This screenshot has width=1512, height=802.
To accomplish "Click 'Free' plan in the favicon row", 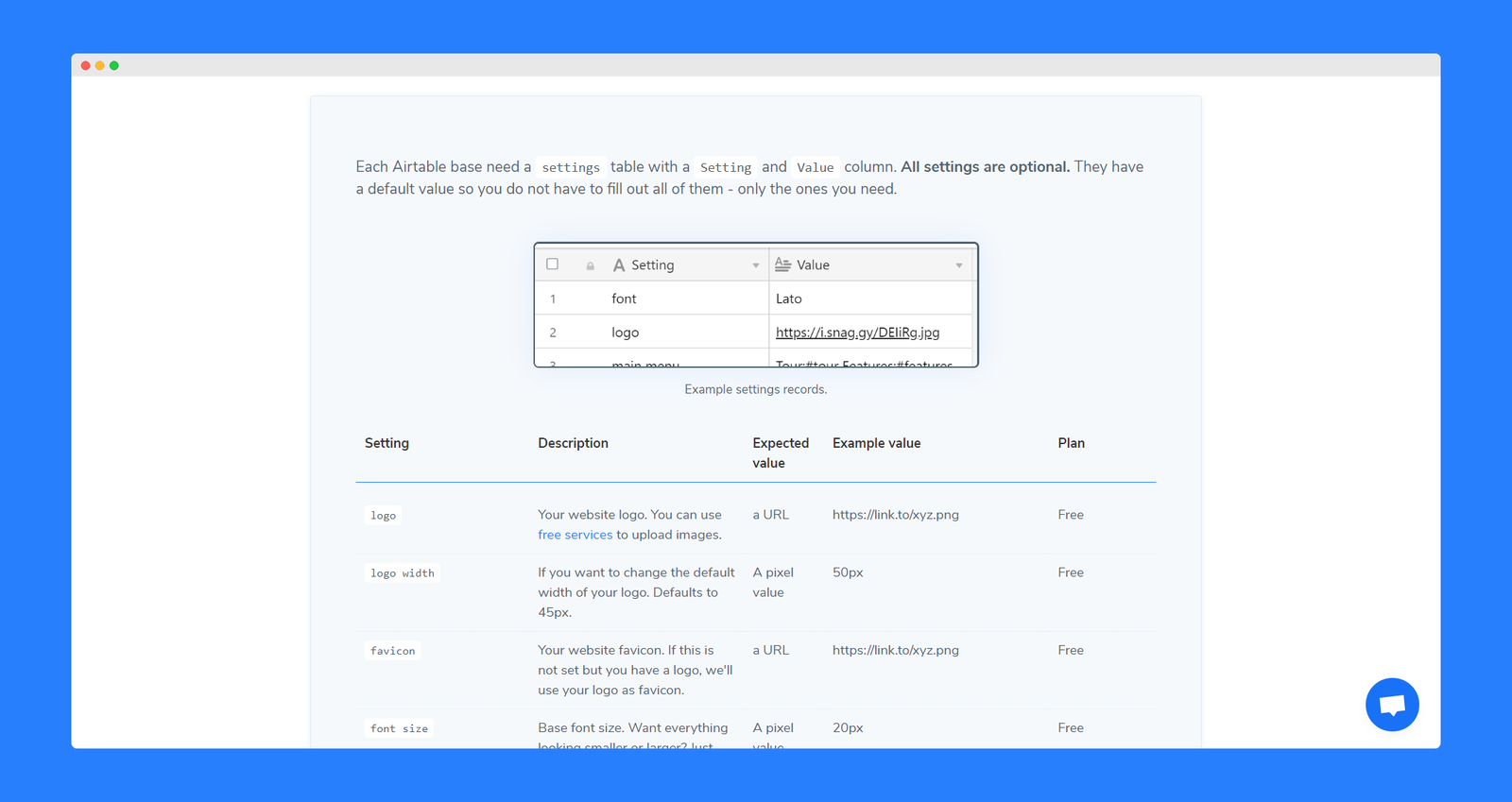I will pos(1071,650).
